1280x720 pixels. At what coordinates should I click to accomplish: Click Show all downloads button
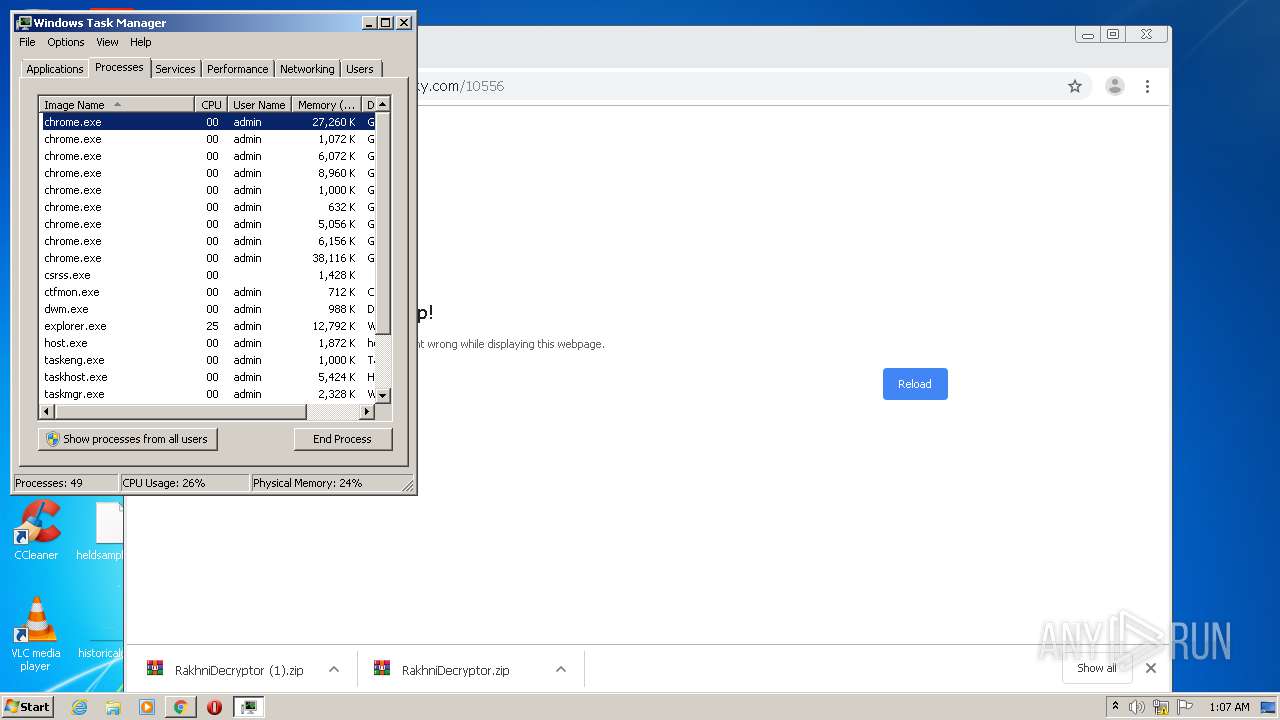click(x=1097, y=668)
